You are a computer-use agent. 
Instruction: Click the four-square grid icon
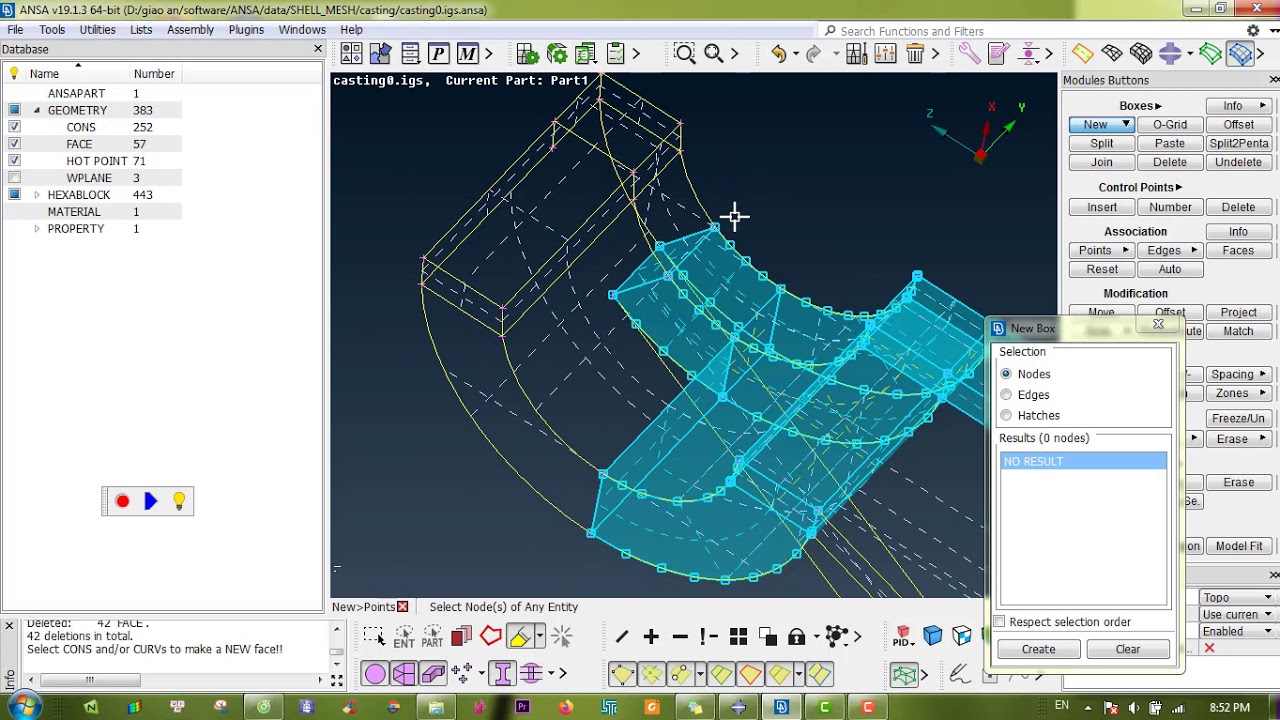coord(738,636)
